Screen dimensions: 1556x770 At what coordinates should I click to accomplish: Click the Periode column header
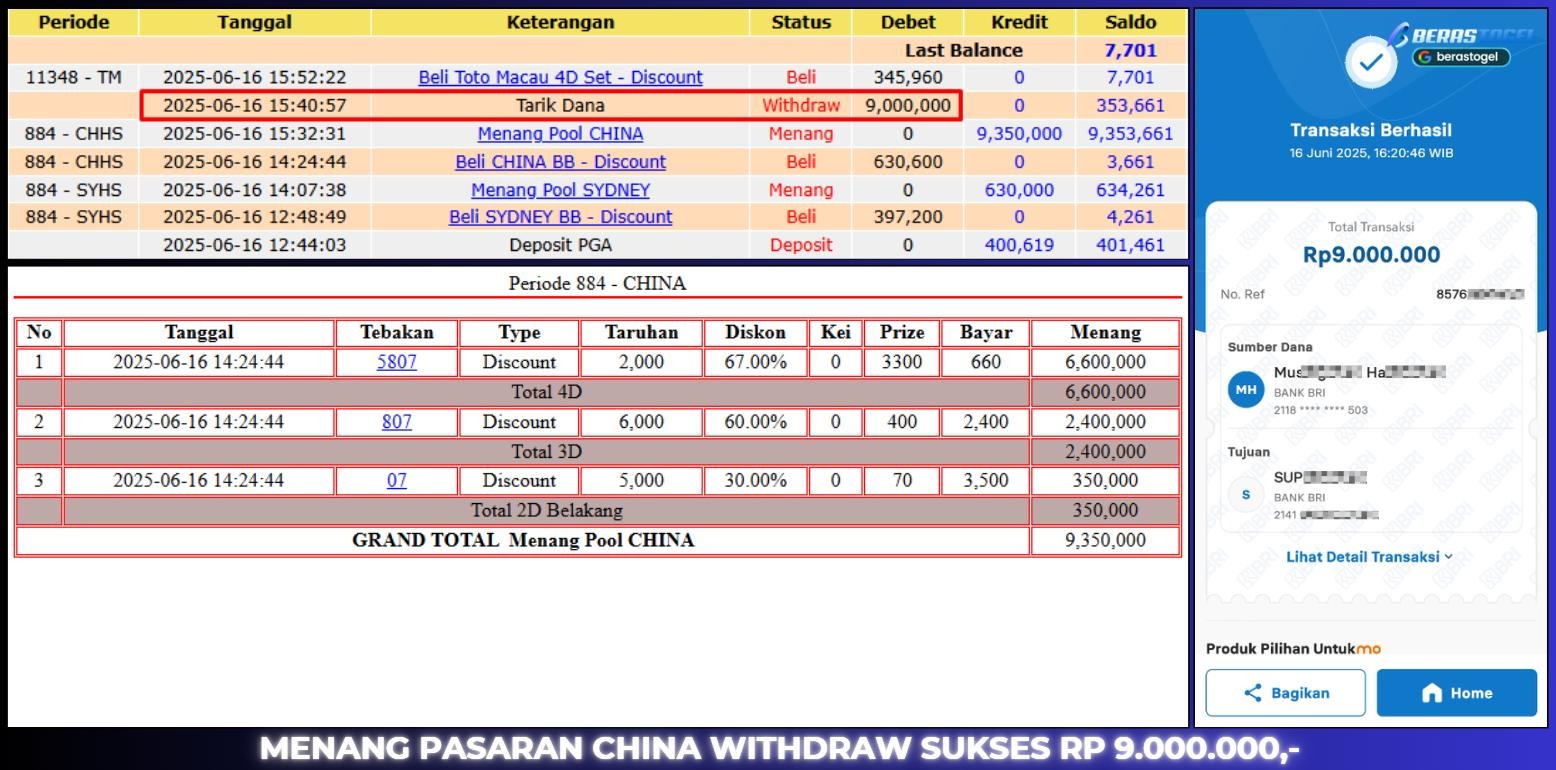(x=74, y=22)
